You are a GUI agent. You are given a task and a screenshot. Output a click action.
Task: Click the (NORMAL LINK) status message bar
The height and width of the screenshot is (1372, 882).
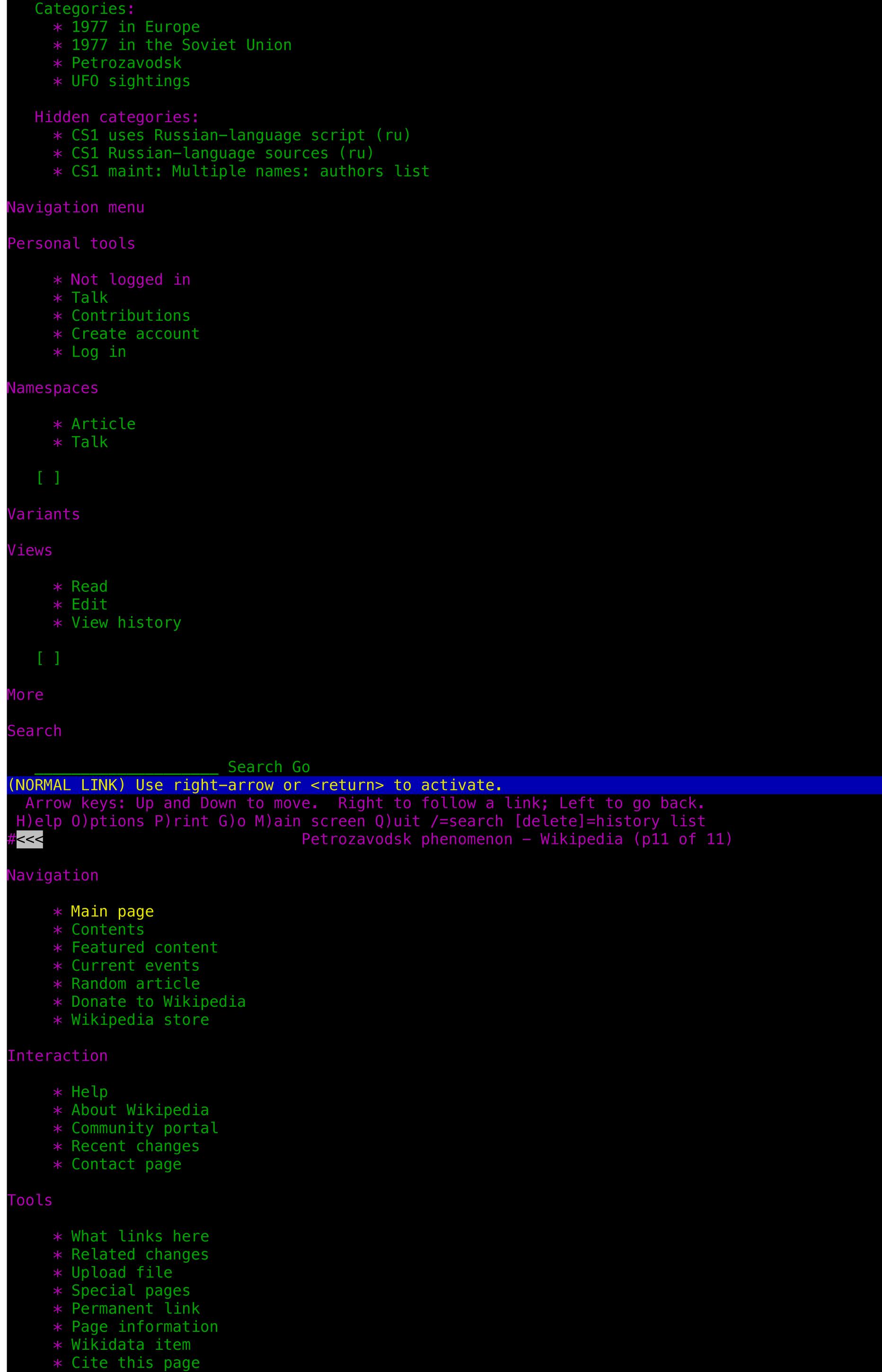point(444,785)
